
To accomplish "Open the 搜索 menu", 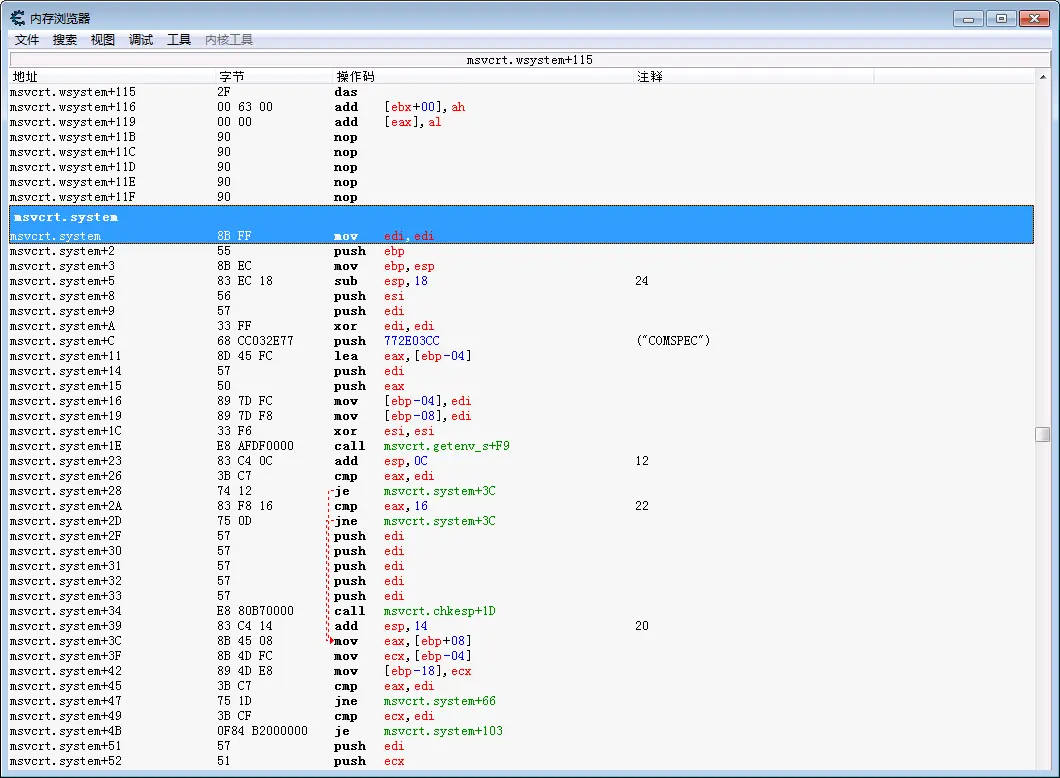I will click(65, 40).
